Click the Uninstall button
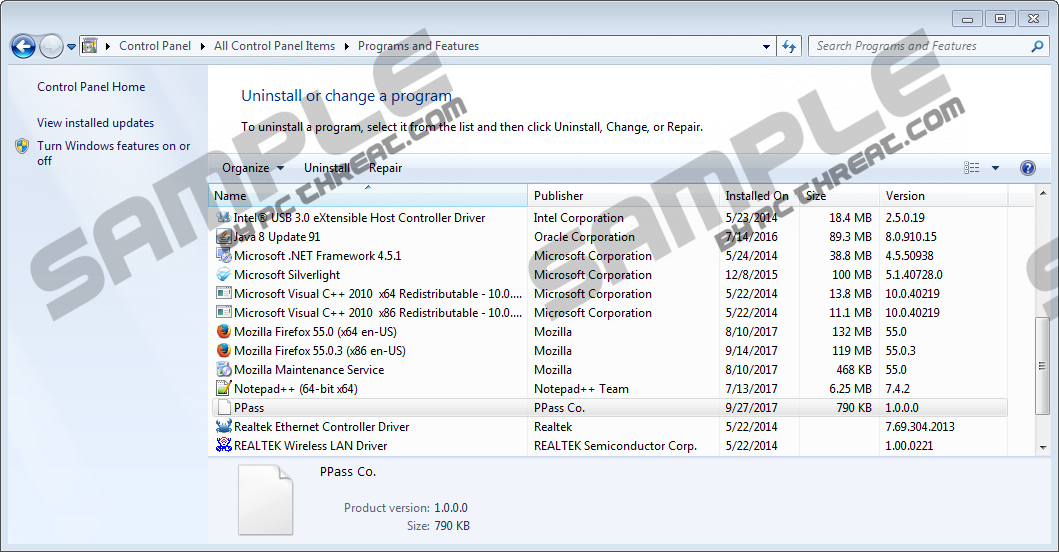The width and height of the screenshot is (1059, 552). 326,168
